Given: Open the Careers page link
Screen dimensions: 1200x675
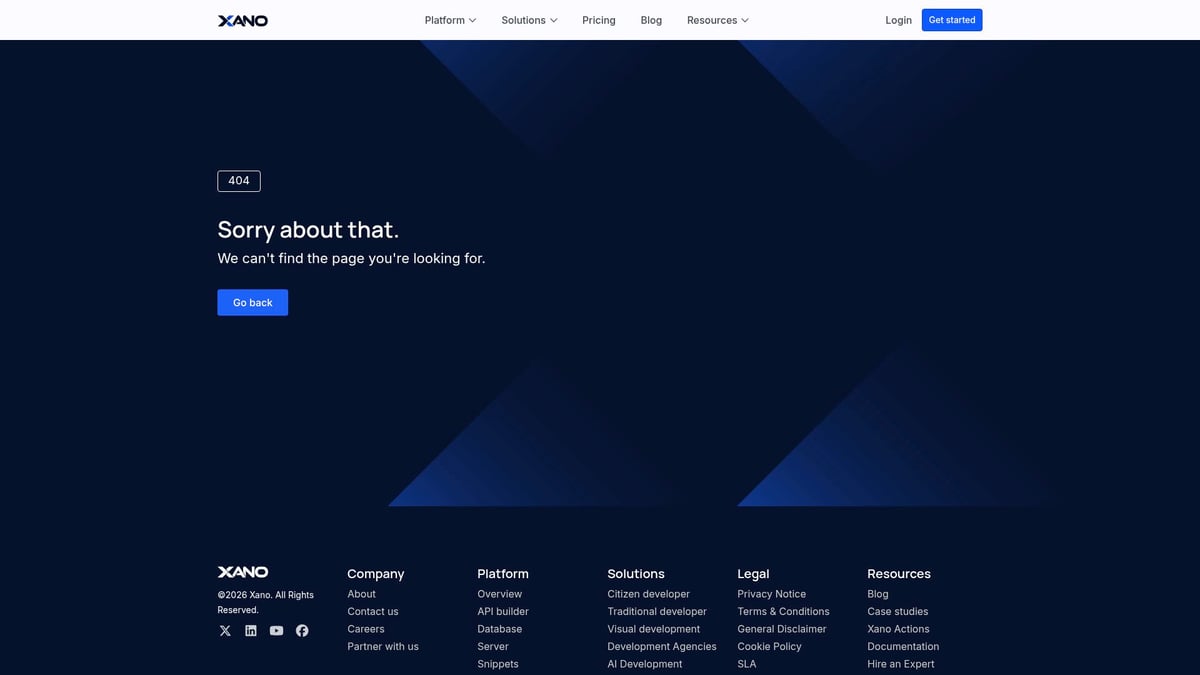Looking at the screenshot, I should click(x=365, y=628).
